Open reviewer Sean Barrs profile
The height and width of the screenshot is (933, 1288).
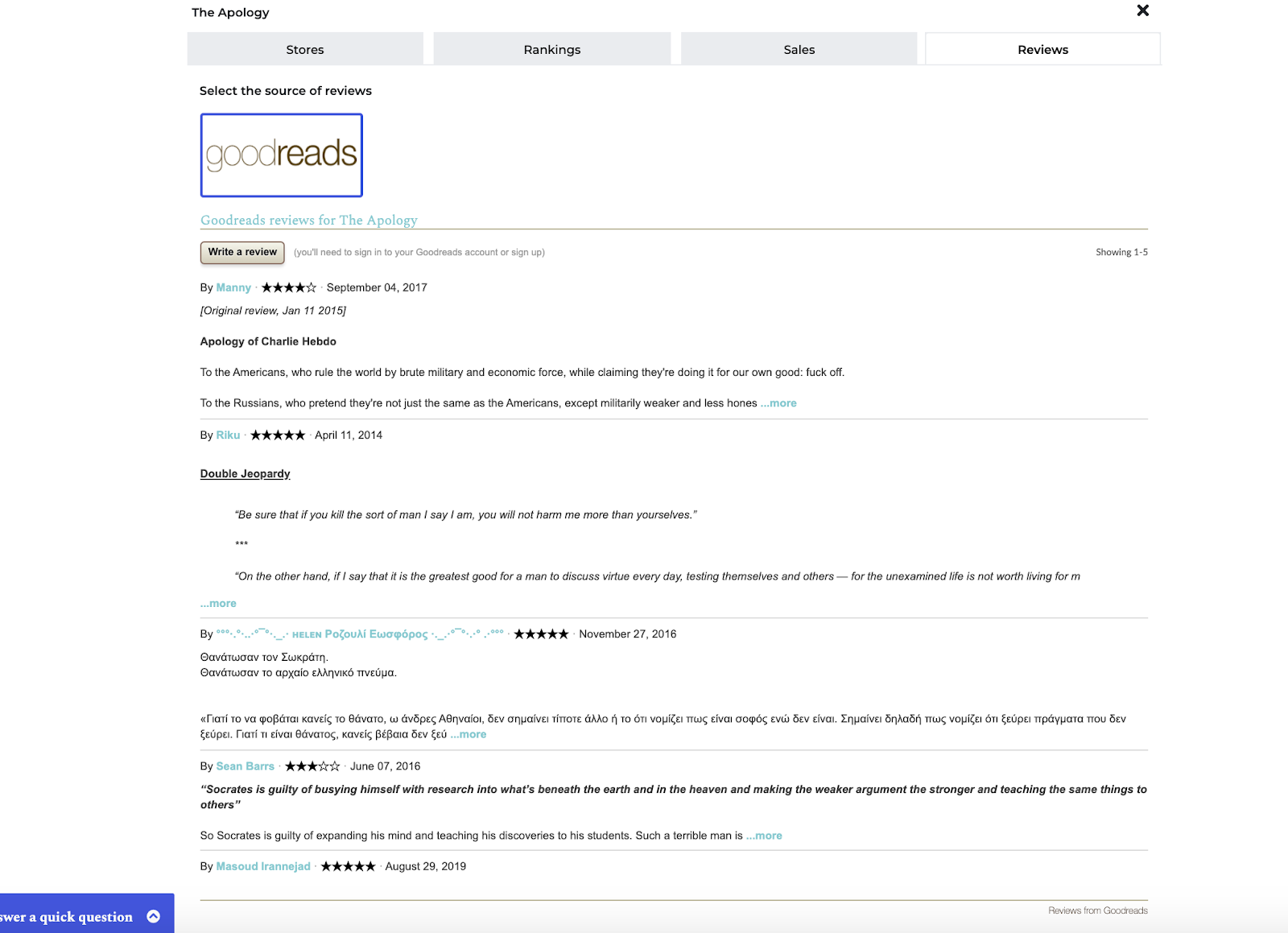click(x=246, y=766)
